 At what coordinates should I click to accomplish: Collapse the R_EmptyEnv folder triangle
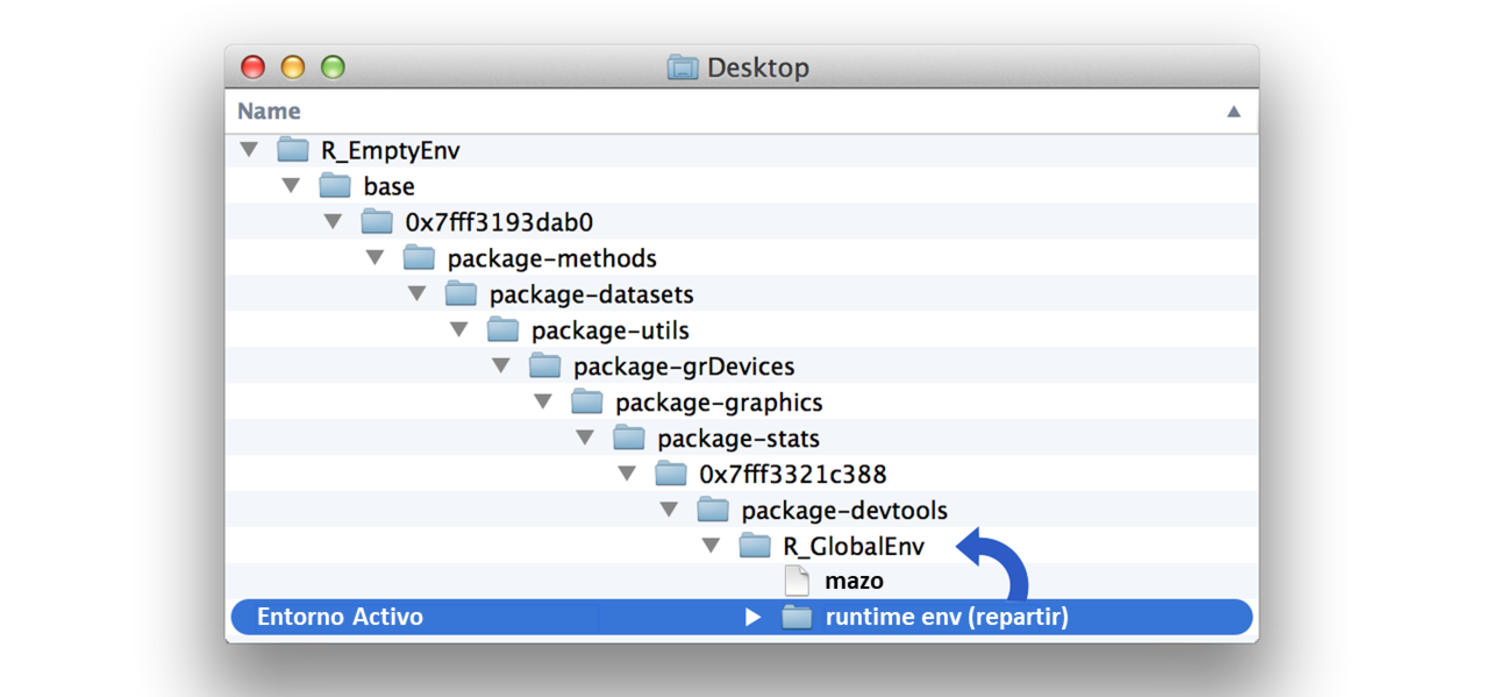[x=249, y=151]
